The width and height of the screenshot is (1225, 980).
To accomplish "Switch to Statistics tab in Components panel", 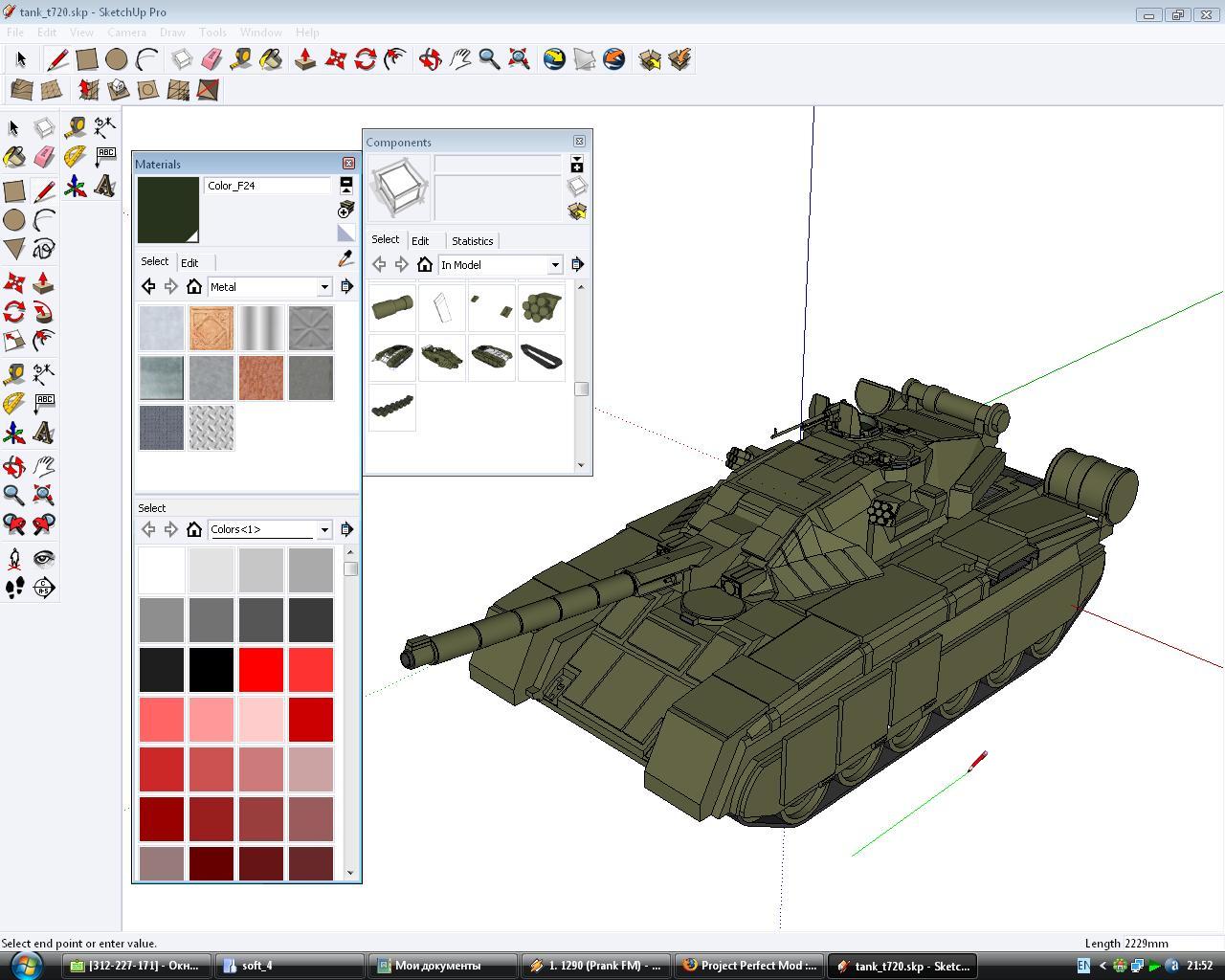I will pos(472,241).
